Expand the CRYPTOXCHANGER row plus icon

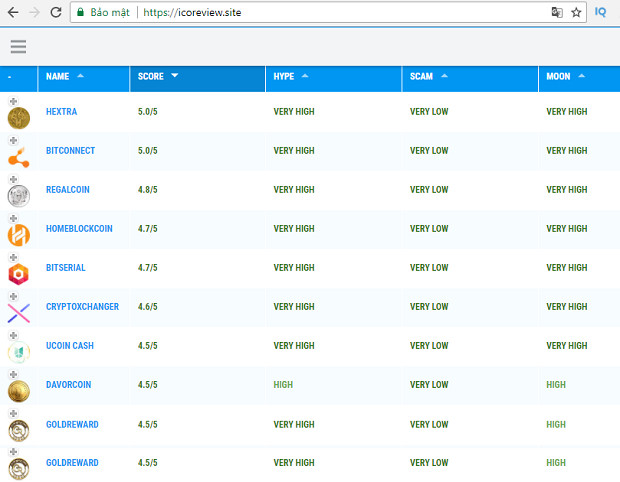[x=13, y=296]
